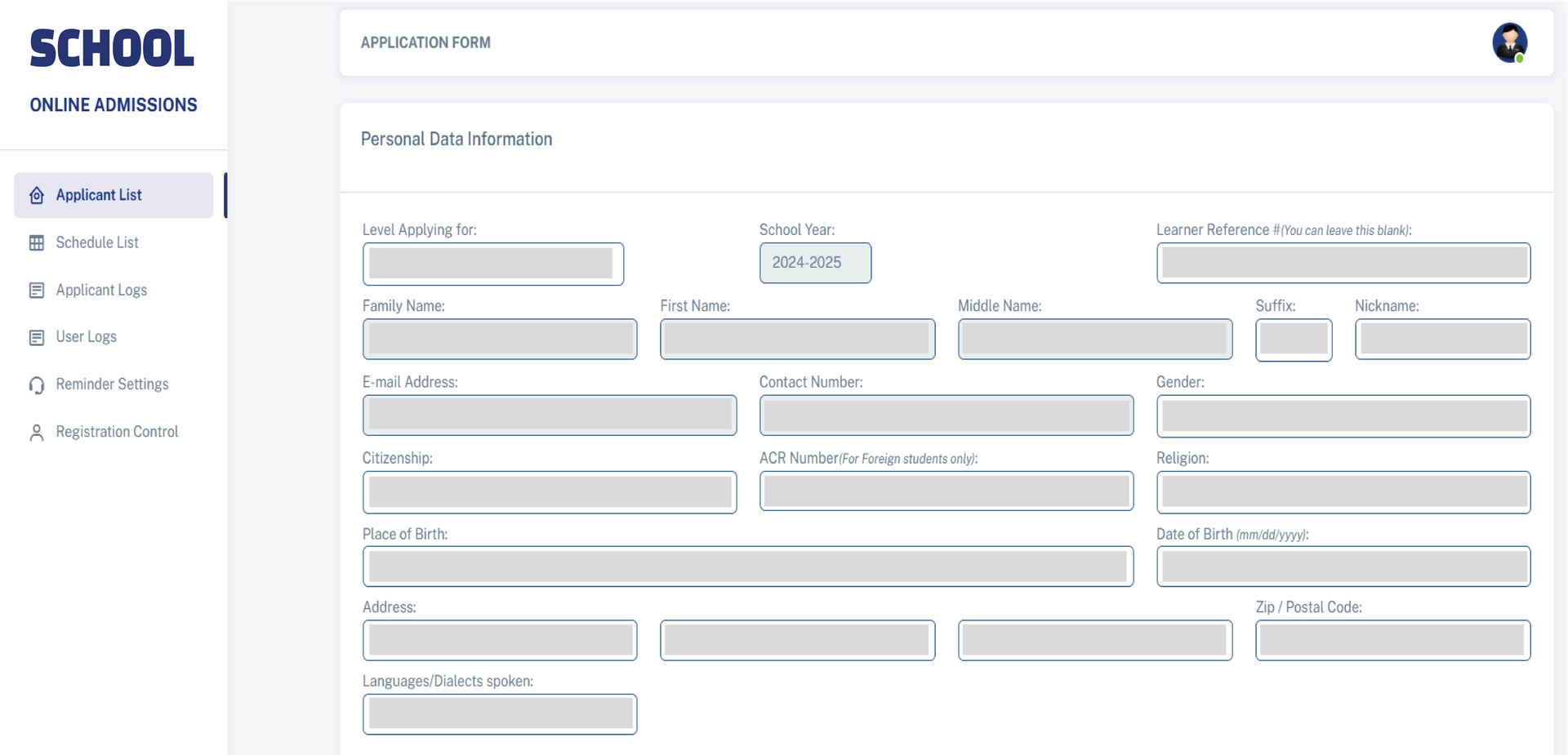Viewport: 1568px width, 755px height.
Task: Select the Date of Birth field
Action: (x=1343, y=566)
